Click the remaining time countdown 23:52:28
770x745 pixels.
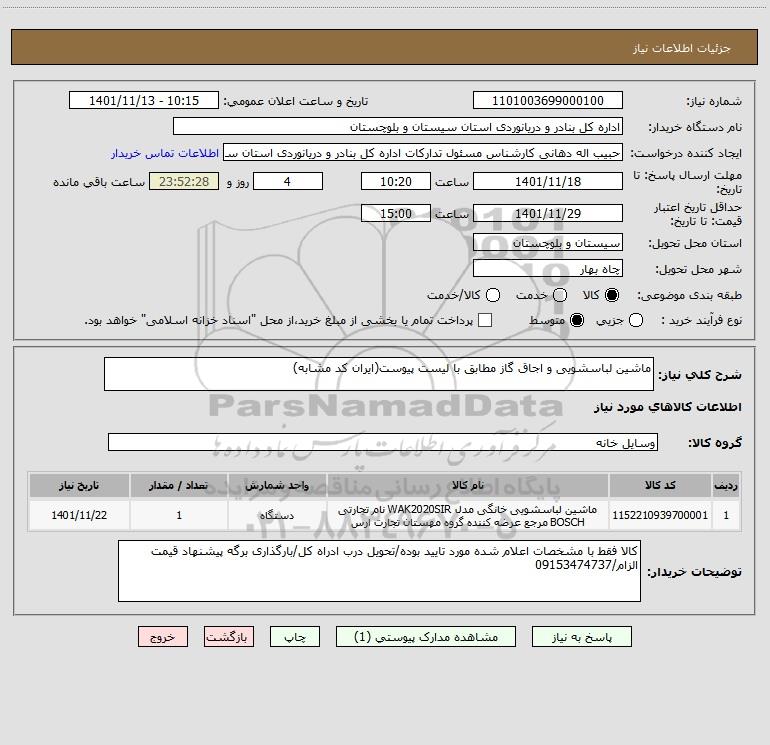click(x=184, y=182)
